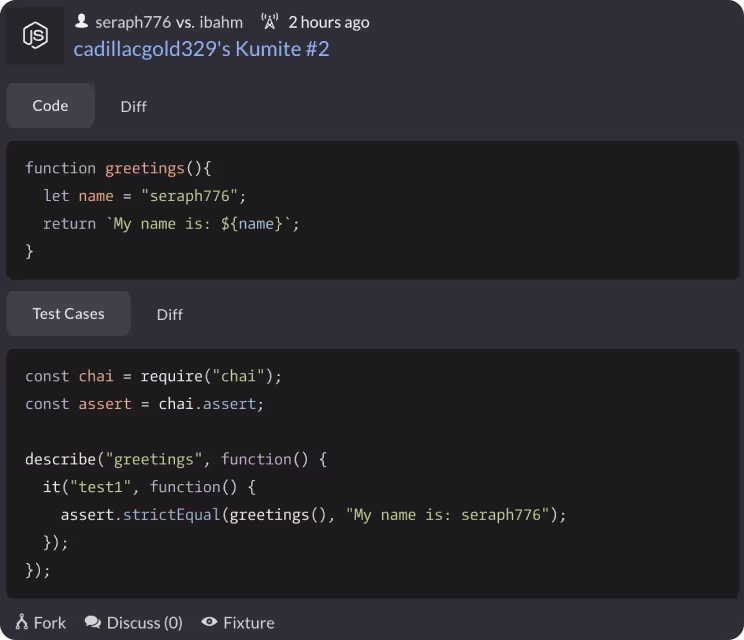Image resolution: width=744 pixels, height=640 pixels.
Task: Toggle the Fixture label
Action: [x=248, y=623]
